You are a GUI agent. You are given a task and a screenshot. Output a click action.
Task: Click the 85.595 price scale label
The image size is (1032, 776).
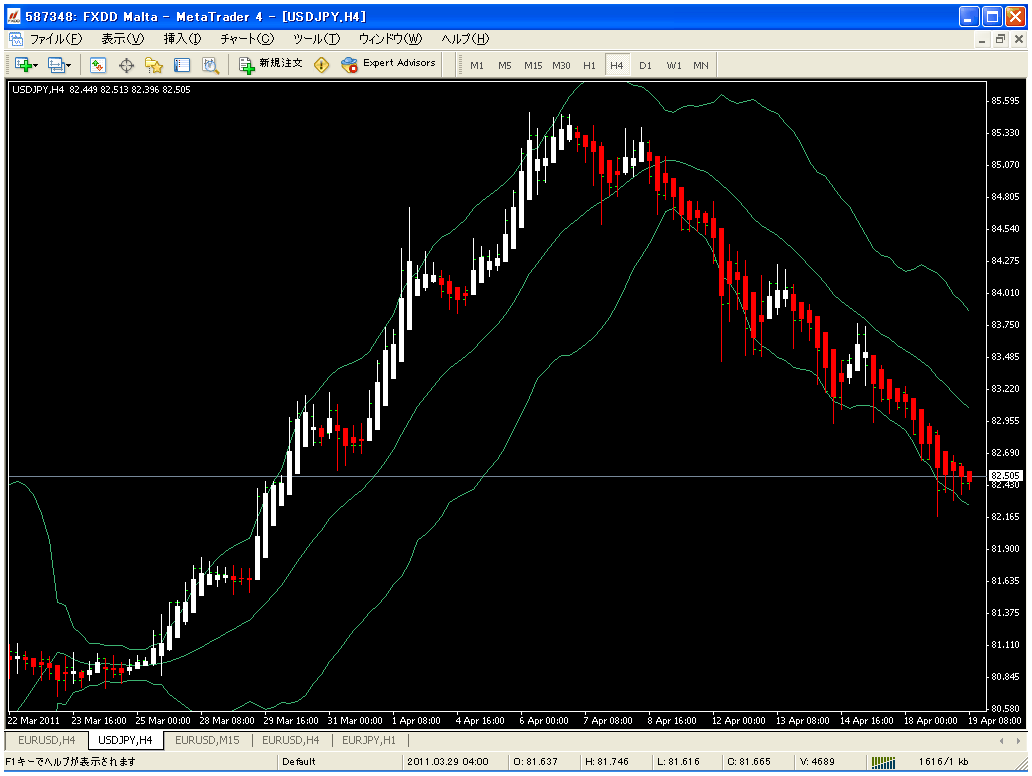1005,101
